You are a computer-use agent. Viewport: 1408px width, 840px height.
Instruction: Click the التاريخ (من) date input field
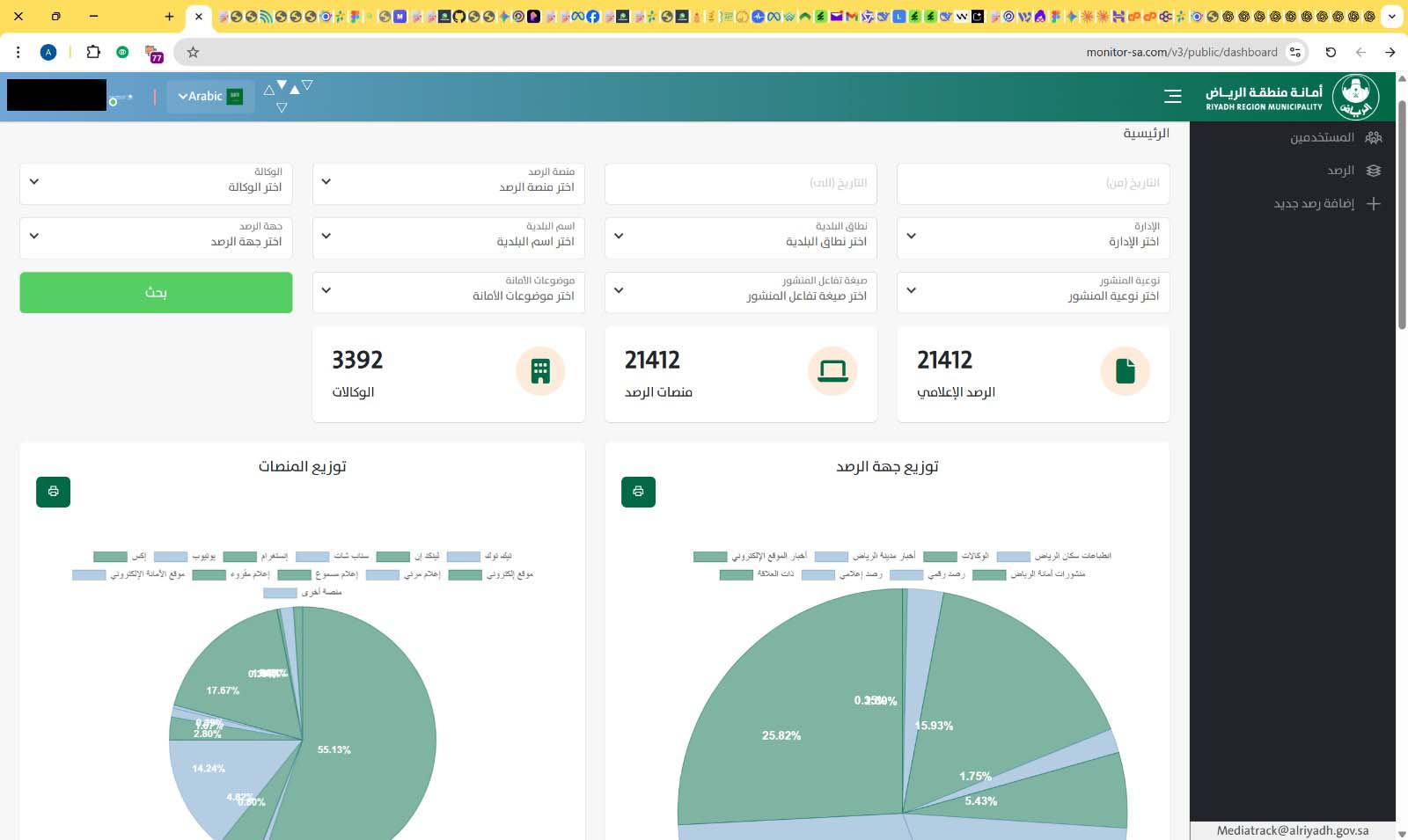[x=1032, y=183]
